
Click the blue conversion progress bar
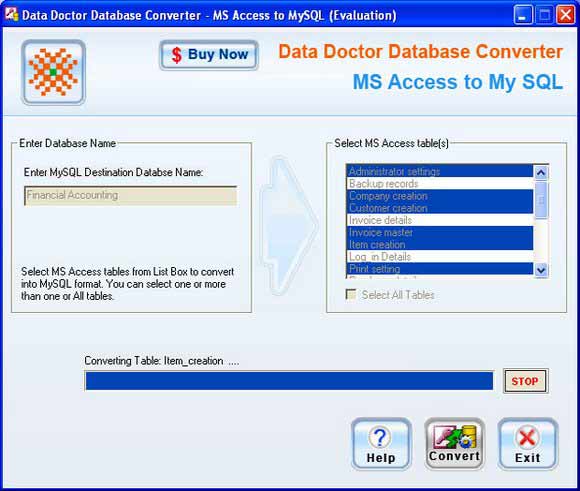pyautogui.click(x=289, y=381)
